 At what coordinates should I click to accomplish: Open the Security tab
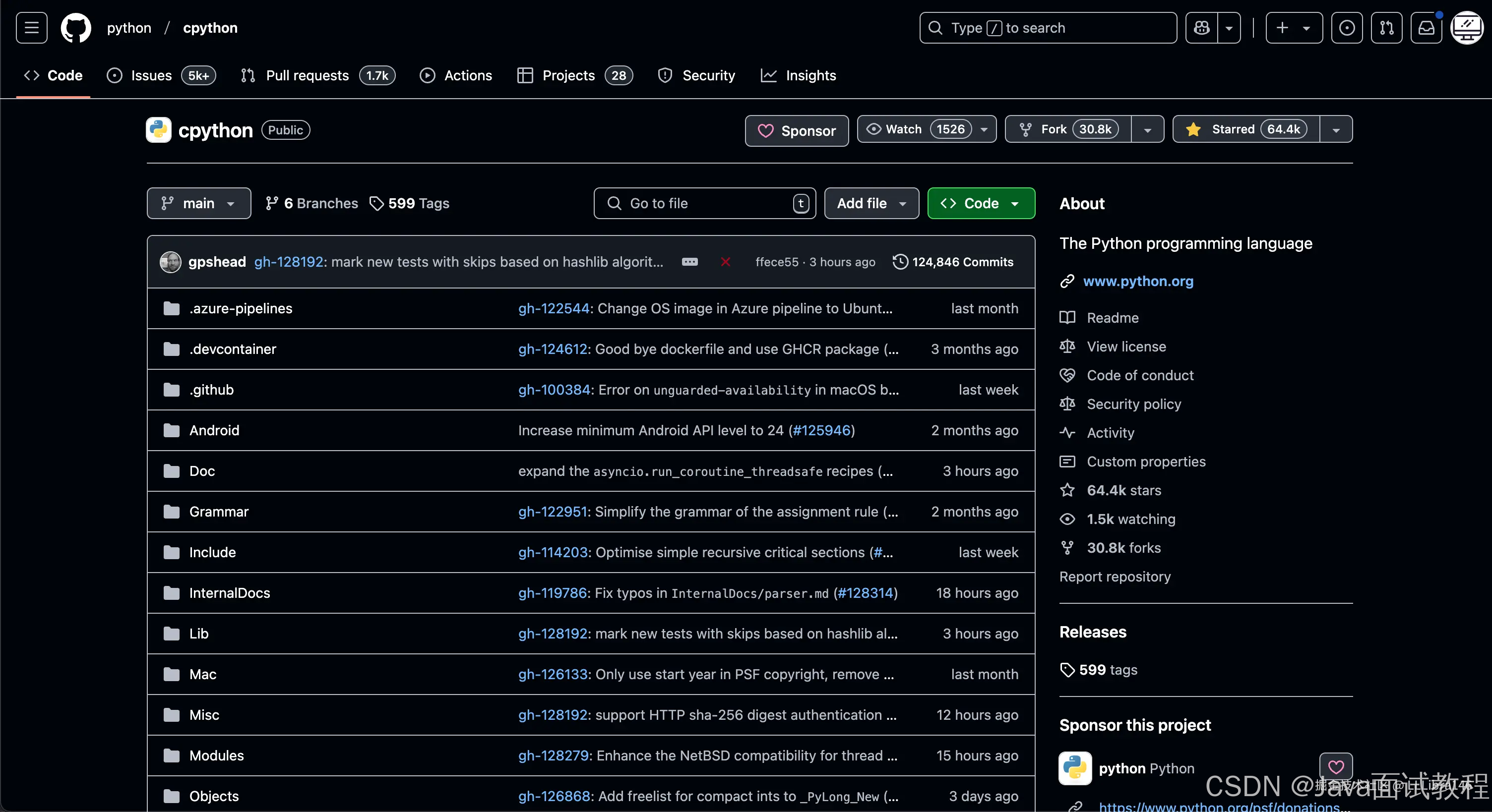pyautogui.click(x=696, y=75)
